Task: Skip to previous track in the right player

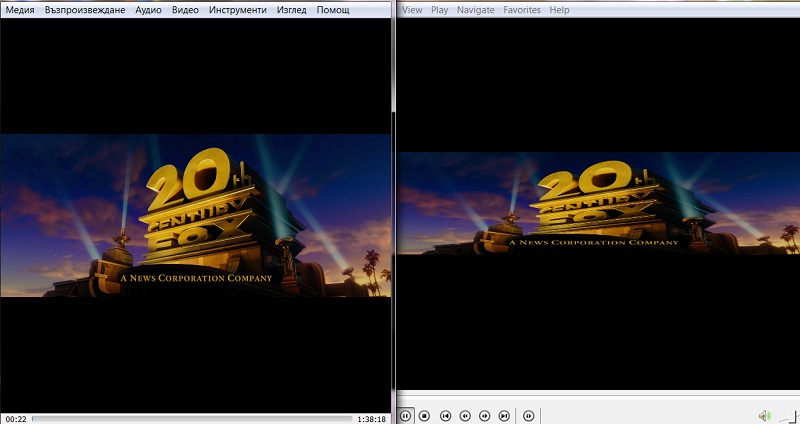Action: tap(446, 415)
